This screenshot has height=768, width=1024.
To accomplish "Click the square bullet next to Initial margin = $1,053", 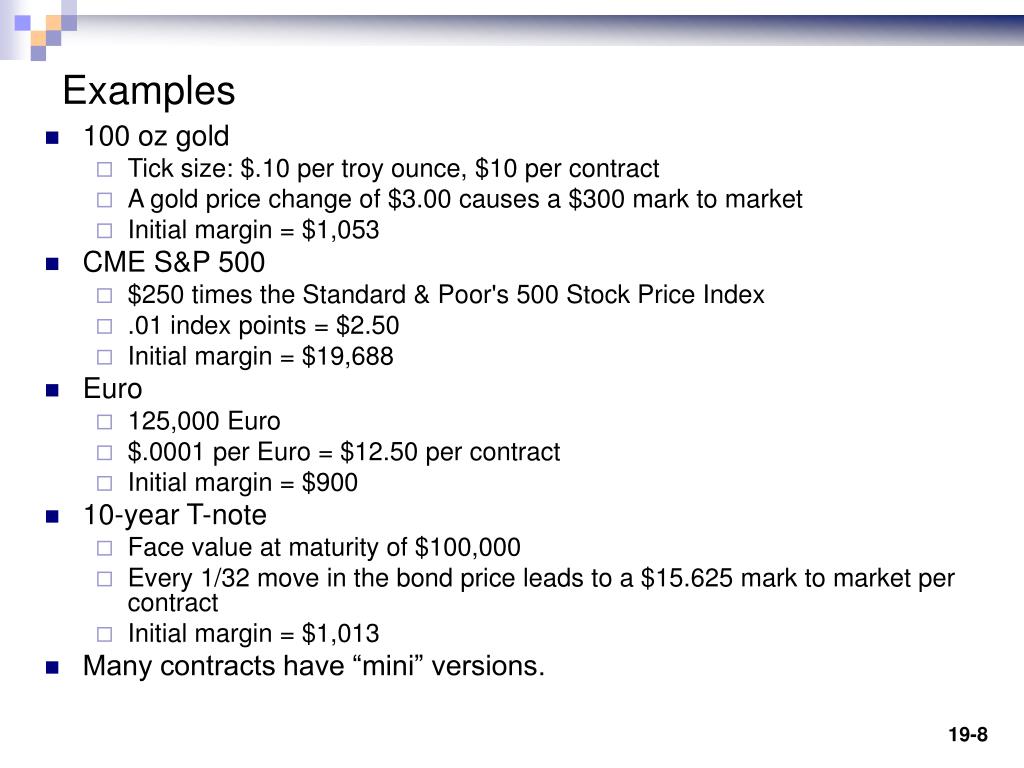I will point(104,231).
